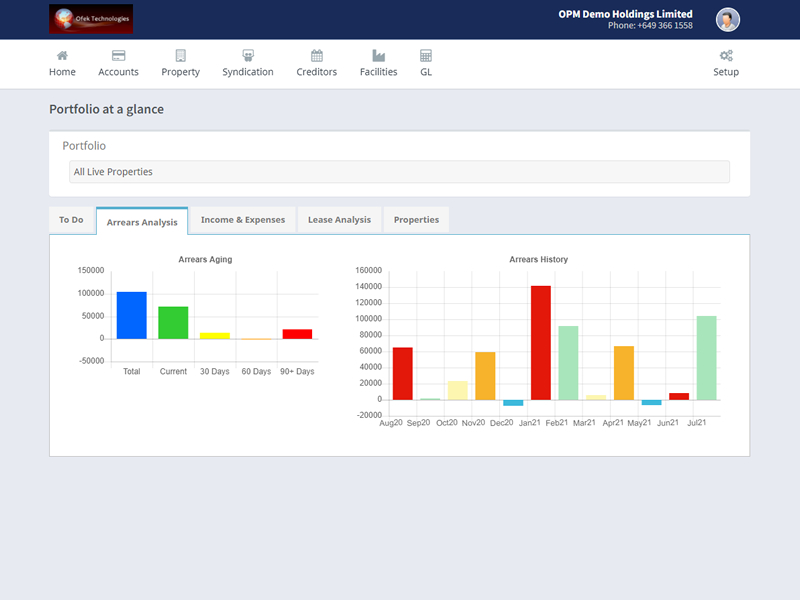Open the Facilities factory icon
Image resolution: width=800 pixels, height=600 pixels.
click(379, 55)
